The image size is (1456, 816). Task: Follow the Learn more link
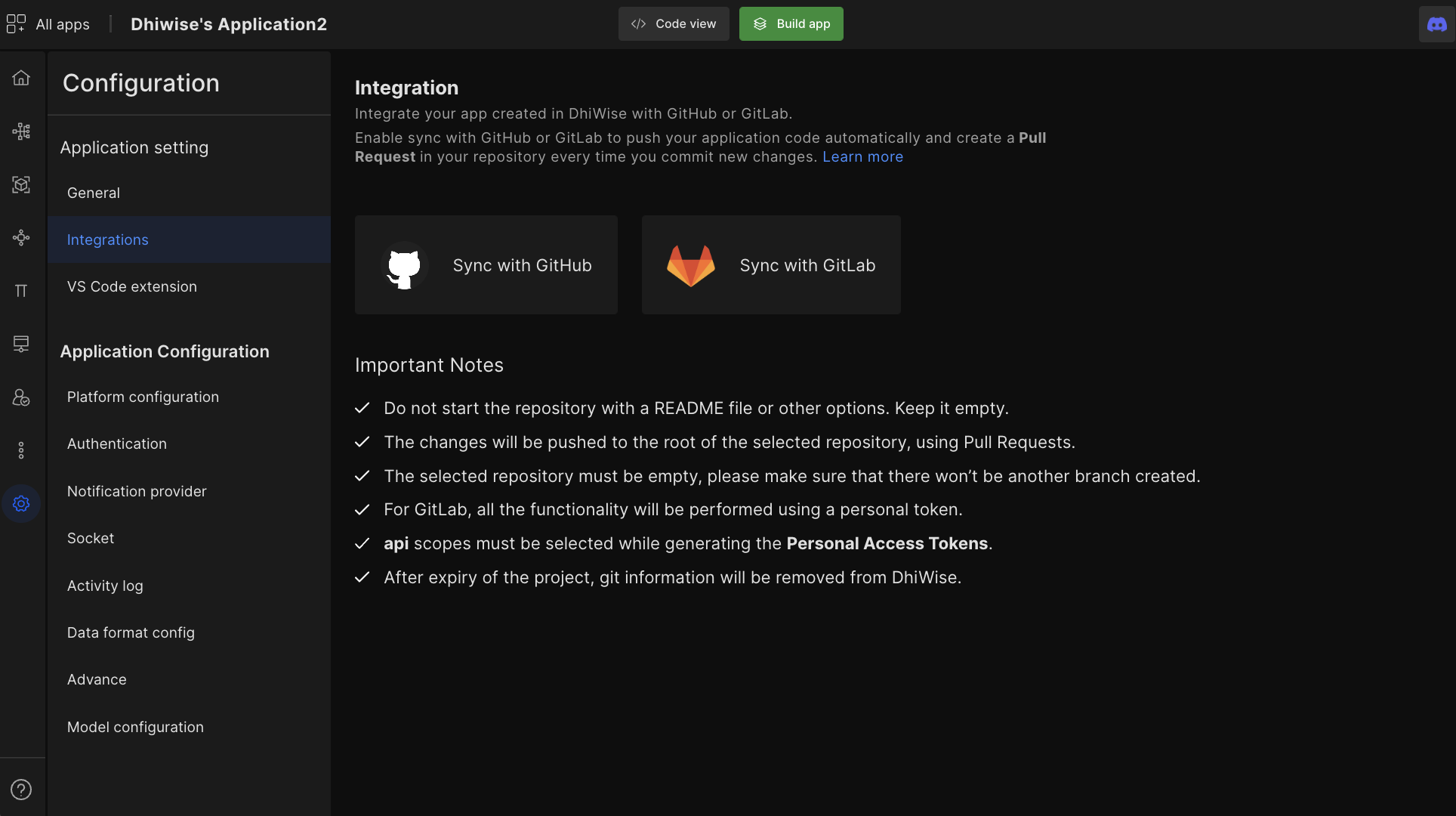point(862,157)
